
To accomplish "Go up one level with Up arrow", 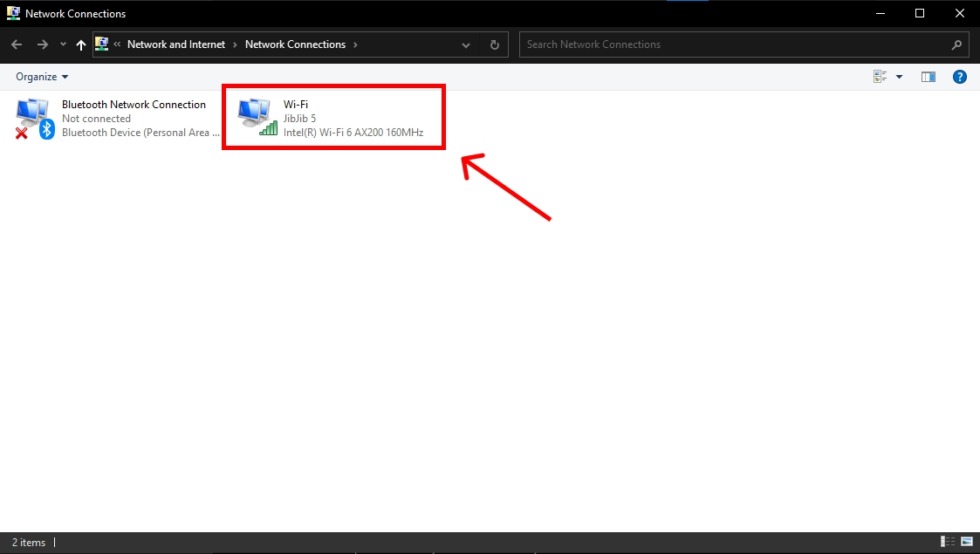I will click(x=81, y=44).
